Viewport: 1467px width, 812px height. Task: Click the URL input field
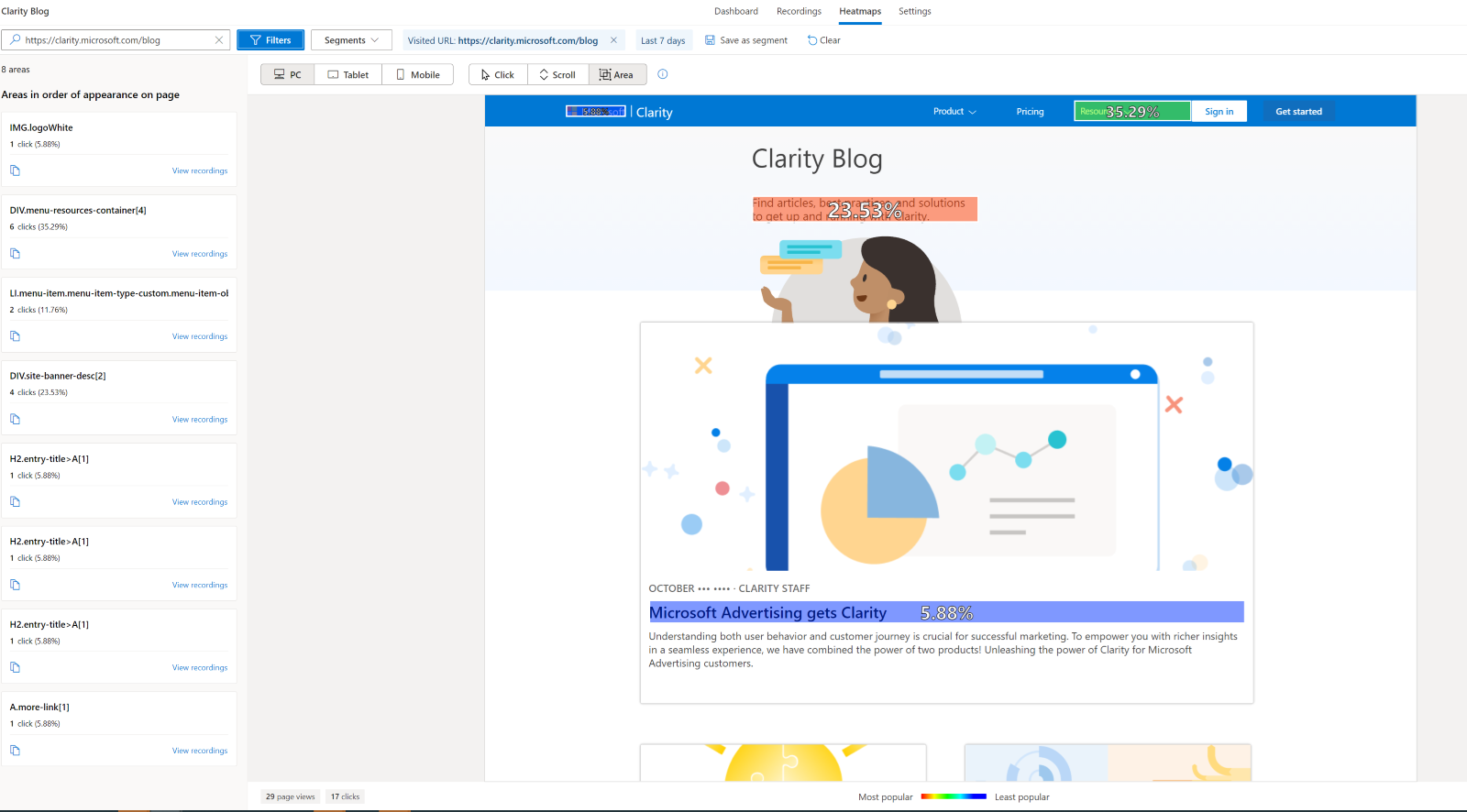pyautogui.click(x=116, y=40)
